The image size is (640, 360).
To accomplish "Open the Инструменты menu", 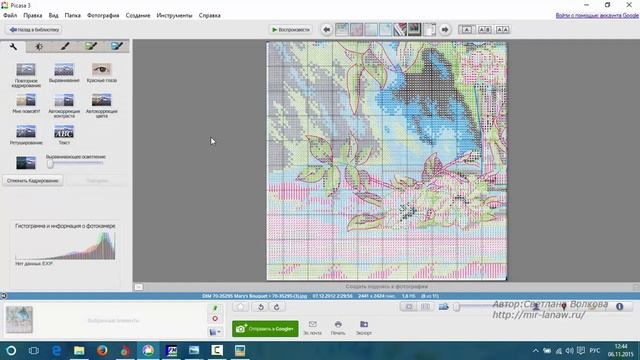I will [x=174, y=16].
